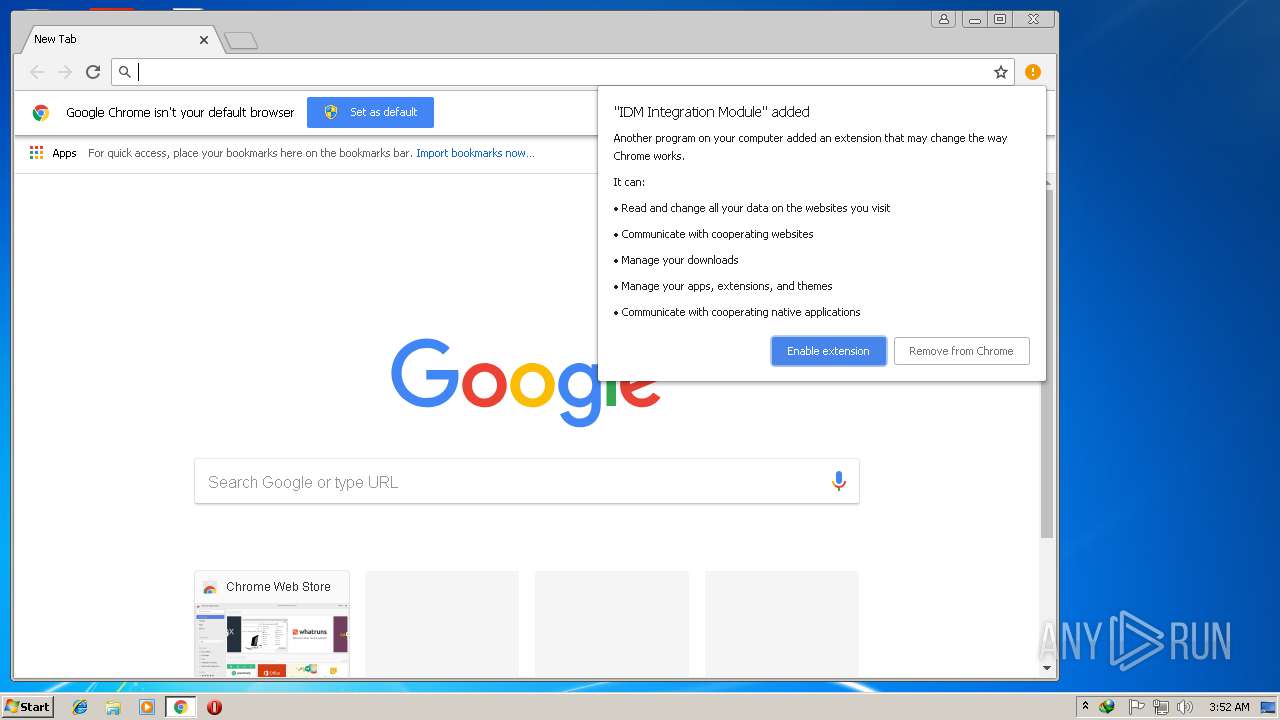The width and height of the screenshot is (1280, 720).
Task: Launch Internet Explorer from taskbar
Action: pyautogui.click(x=80, y=707)
